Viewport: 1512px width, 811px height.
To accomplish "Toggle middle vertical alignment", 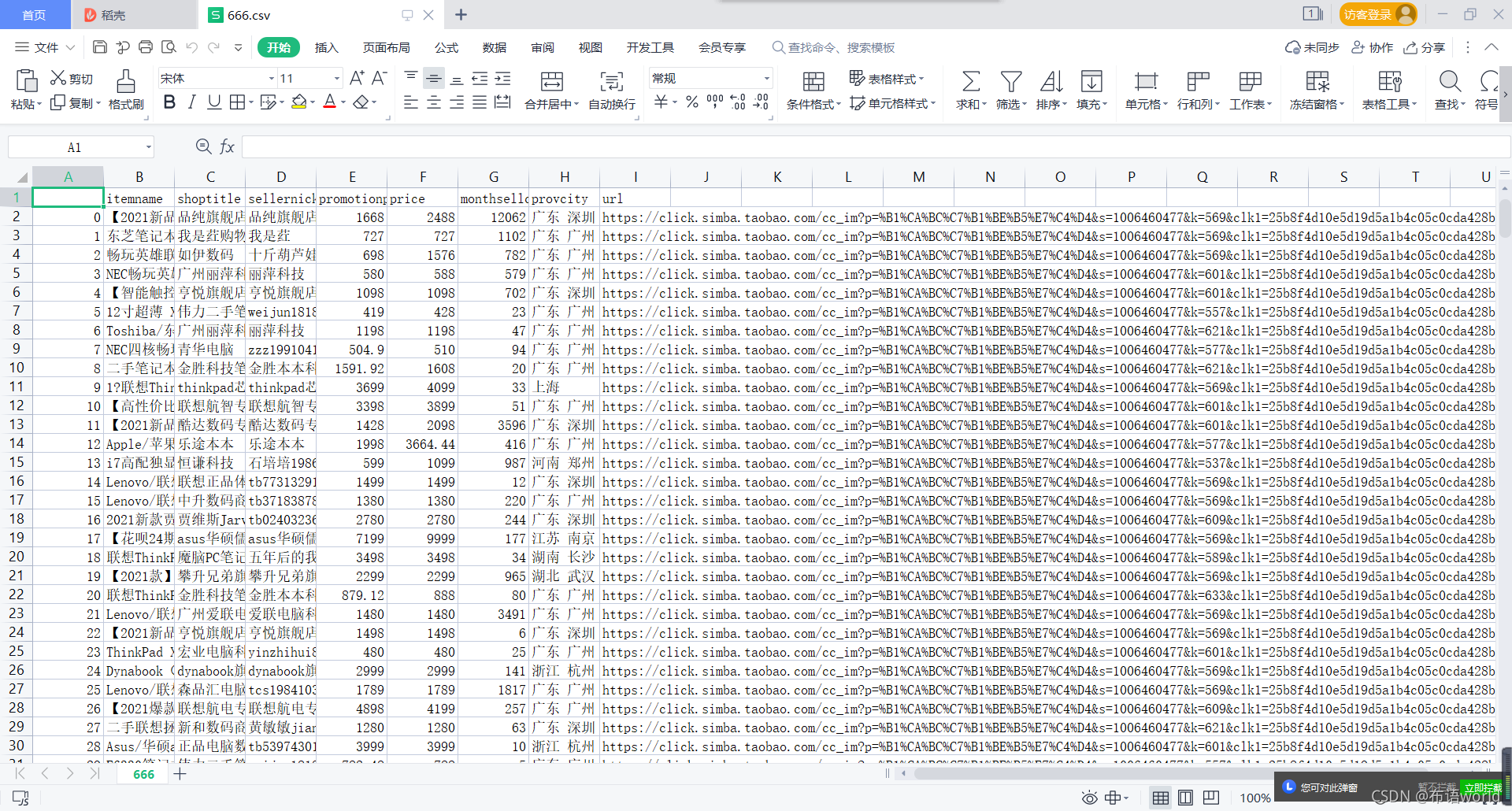I will tap(434, 78).
